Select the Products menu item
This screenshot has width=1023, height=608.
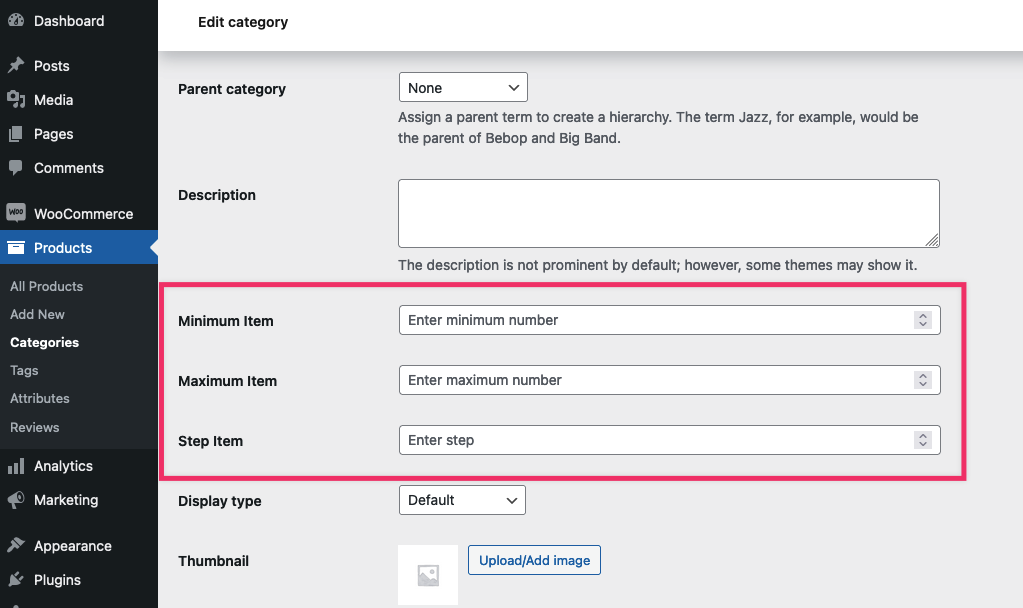(79, 247)
